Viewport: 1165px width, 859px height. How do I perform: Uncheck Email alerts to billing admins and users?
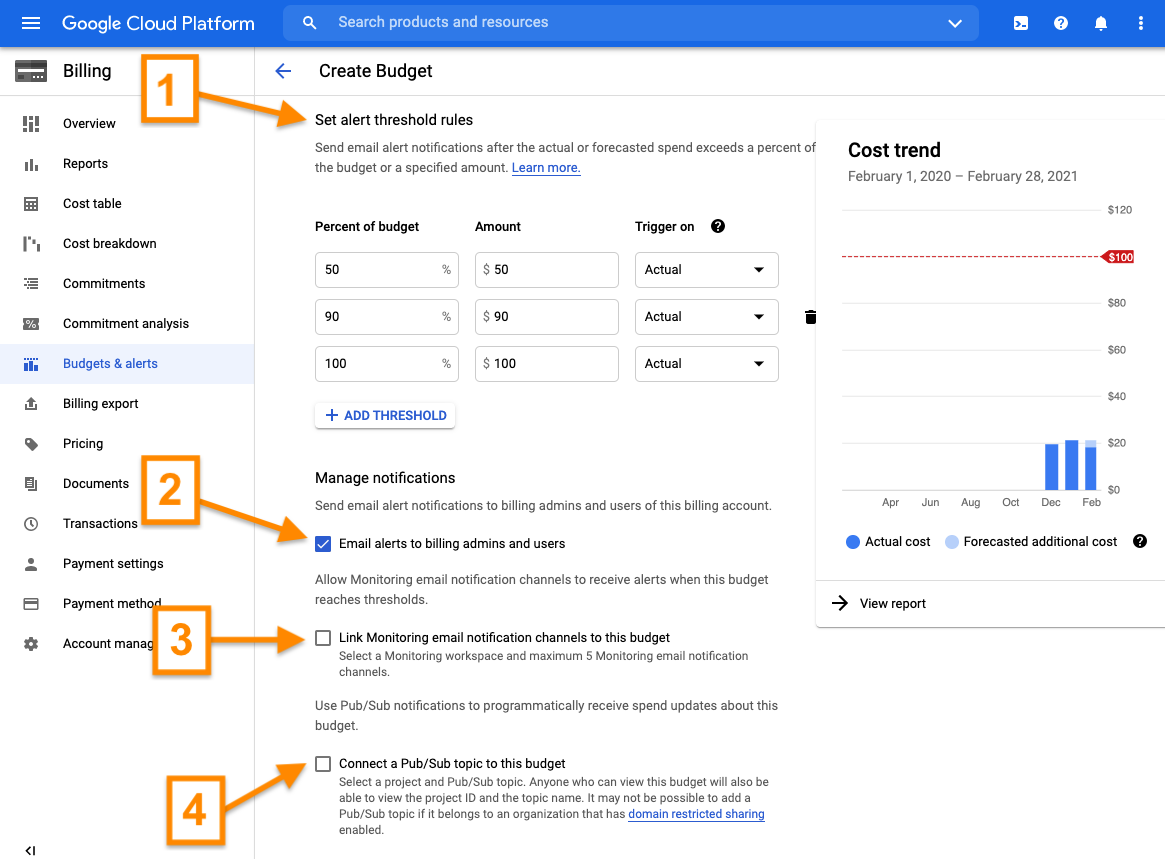pyautogui.click(x=323, y=544)
